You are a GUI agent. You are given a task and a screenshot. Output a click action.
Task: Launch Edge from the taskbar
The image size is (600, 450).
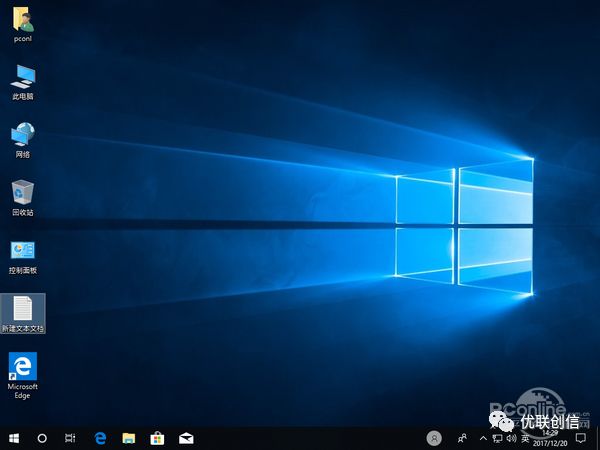click(100, 438)
